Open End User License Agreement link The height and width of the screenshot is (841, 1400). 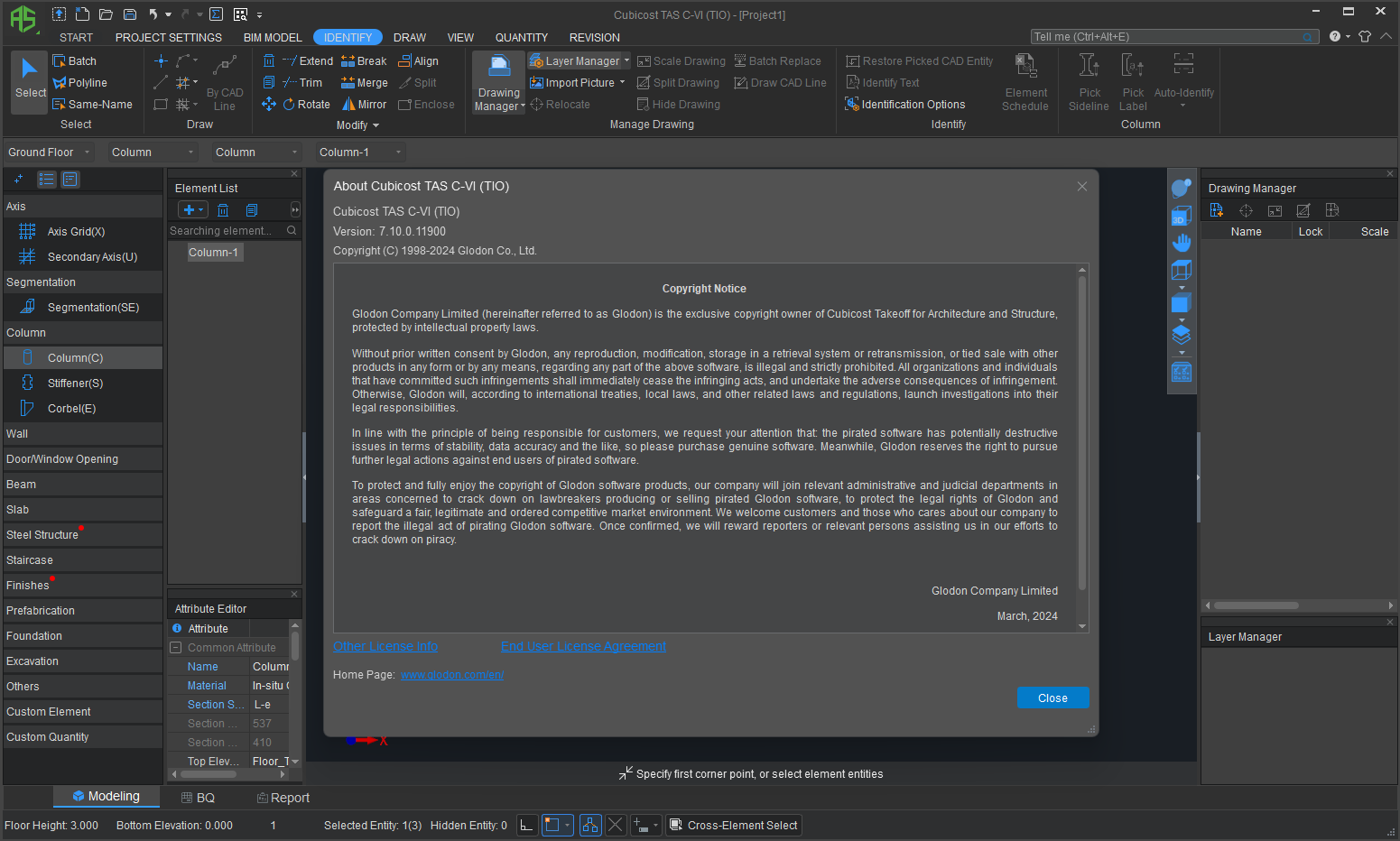583,646
